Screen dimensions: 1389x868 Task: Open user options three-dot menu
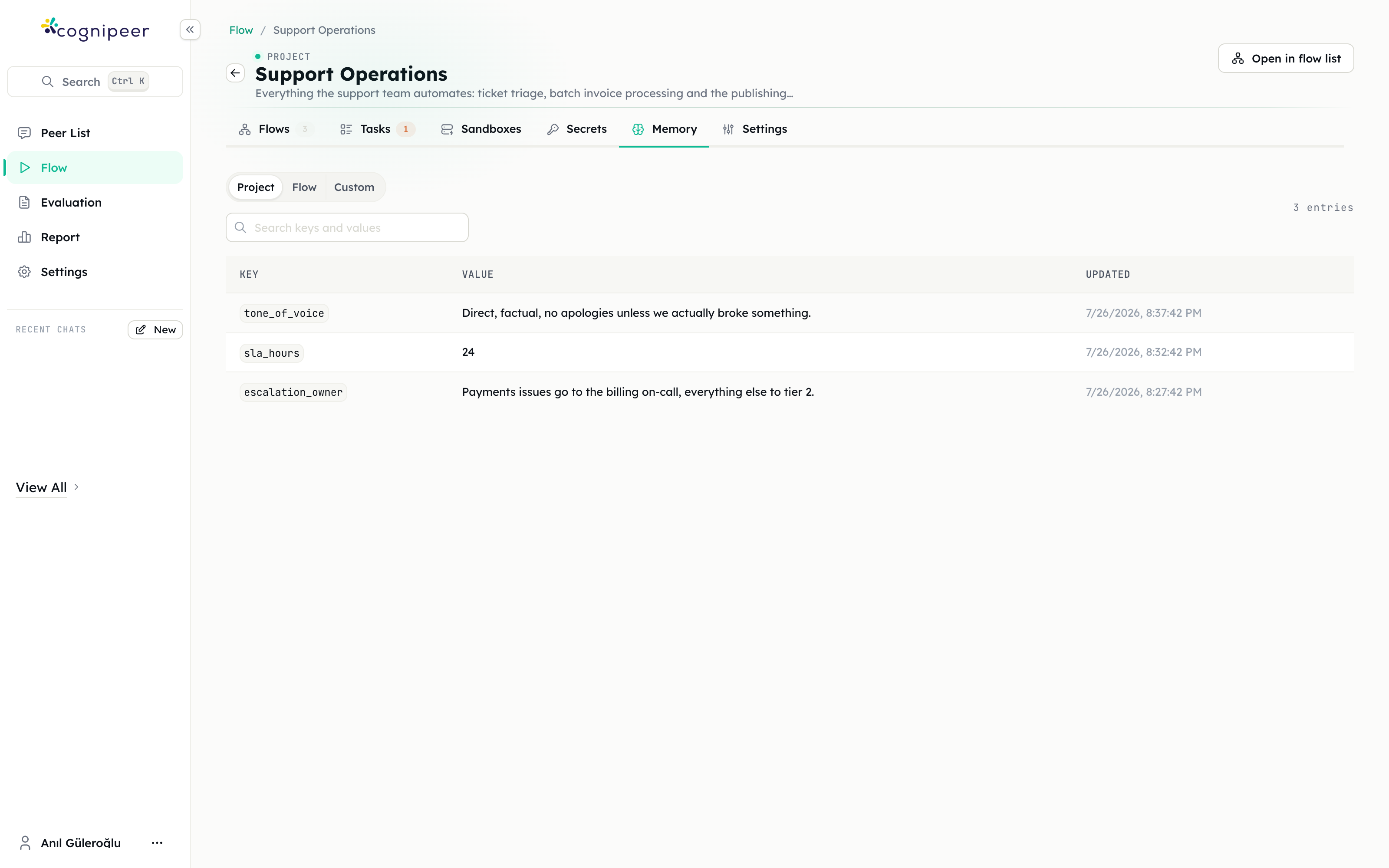click(x=157, y=843)
